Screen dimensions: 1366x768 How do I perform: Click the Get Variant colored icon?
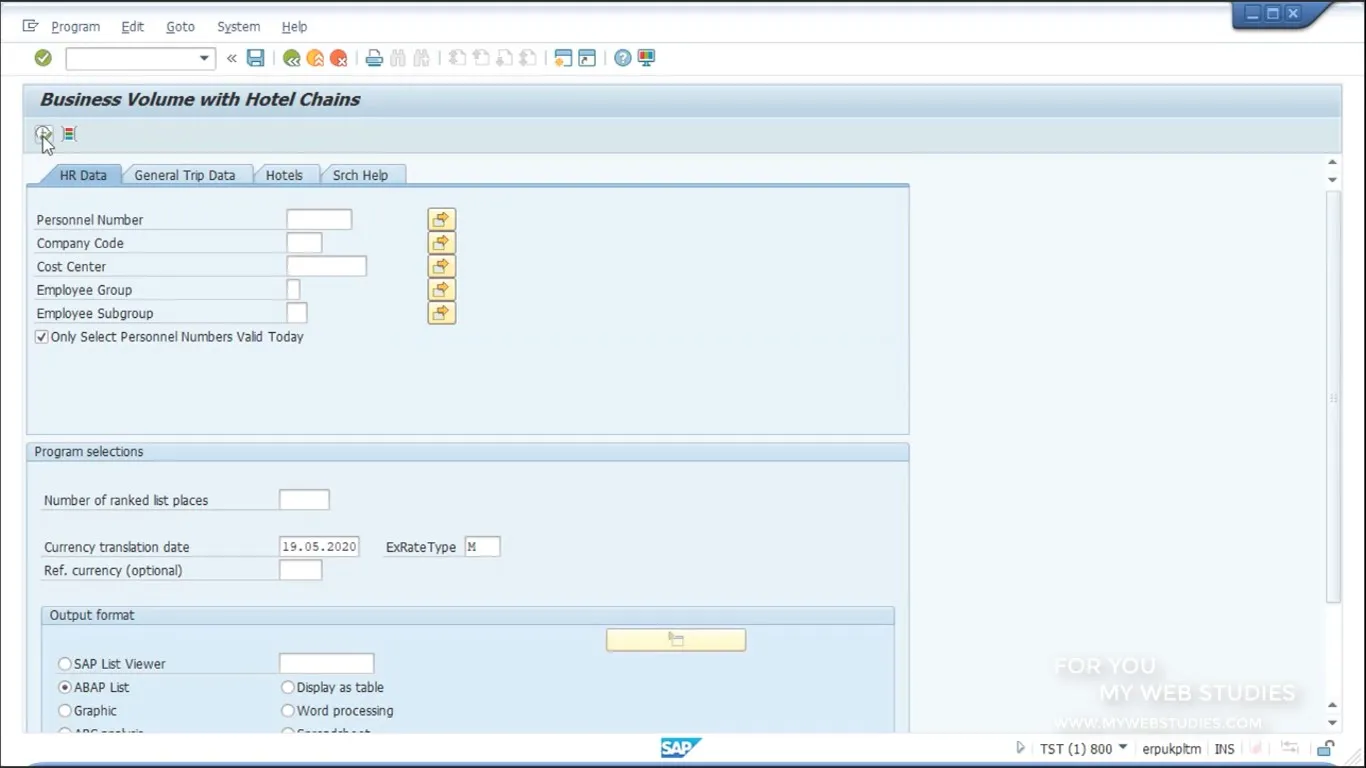(69, 133)
